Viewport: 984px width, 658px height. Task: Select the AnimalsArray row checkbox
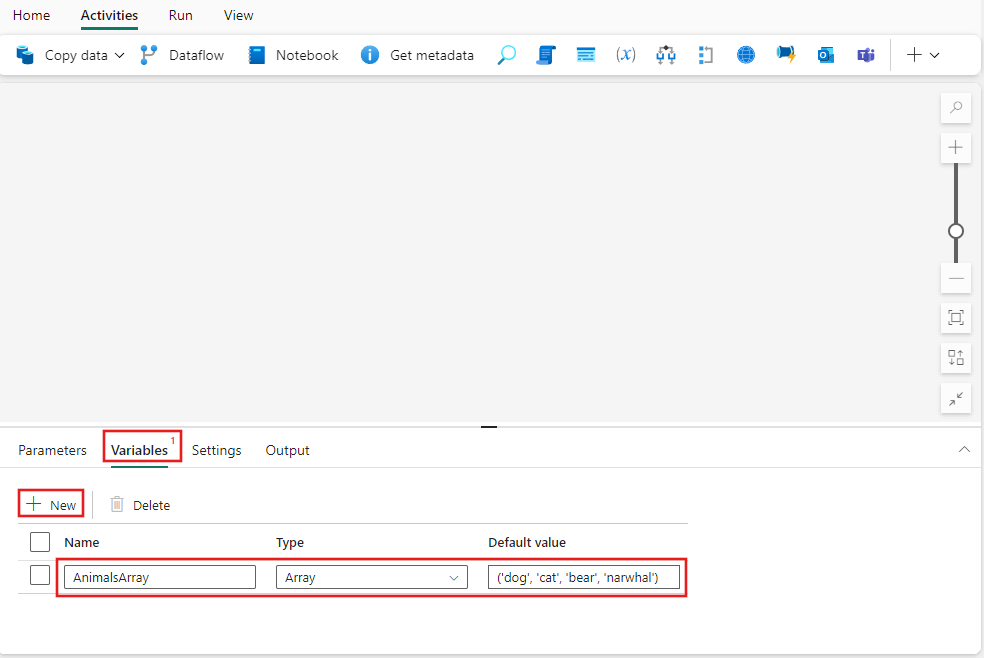(39, 574)
